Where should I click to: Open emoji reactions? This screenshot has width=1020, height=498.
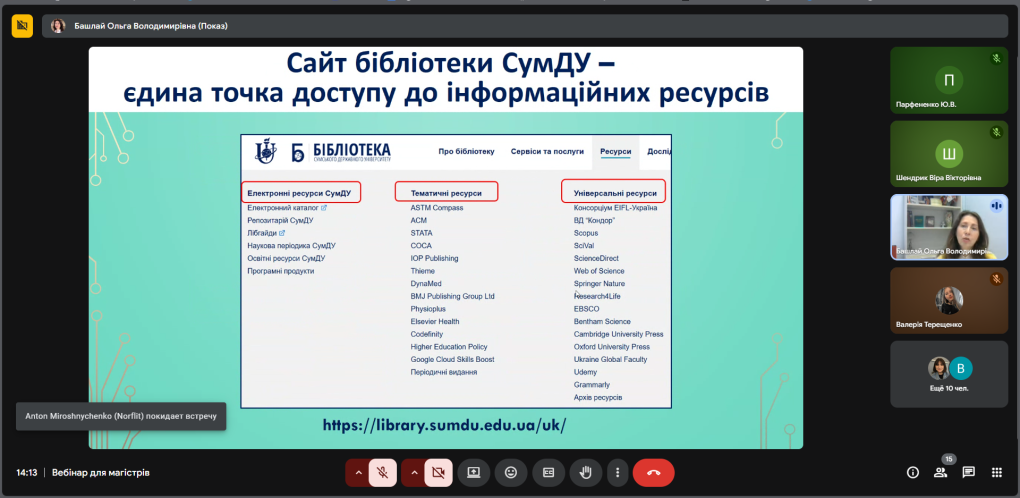[511, 472]
